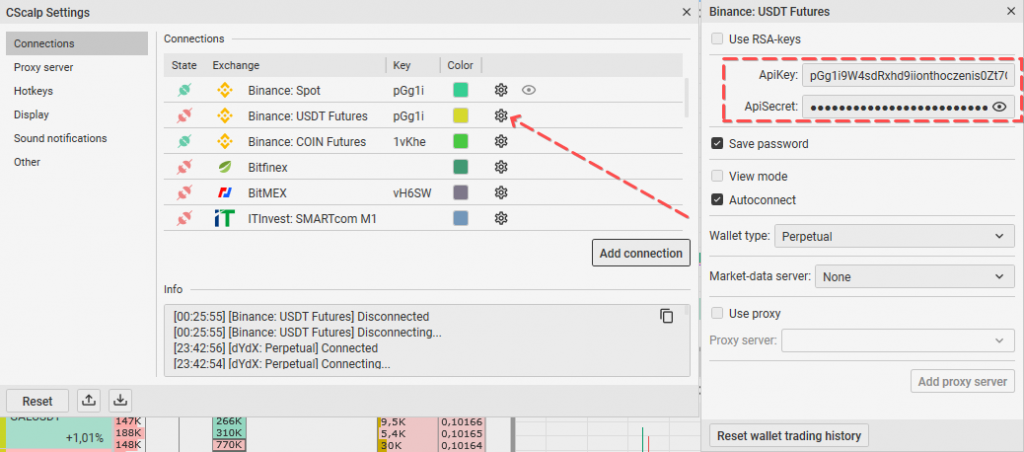Image resolution: width=1024 pixels, height=452 pixels.
Task: Open settings gear for BitMEX connection
Action: tap(502, 192)
